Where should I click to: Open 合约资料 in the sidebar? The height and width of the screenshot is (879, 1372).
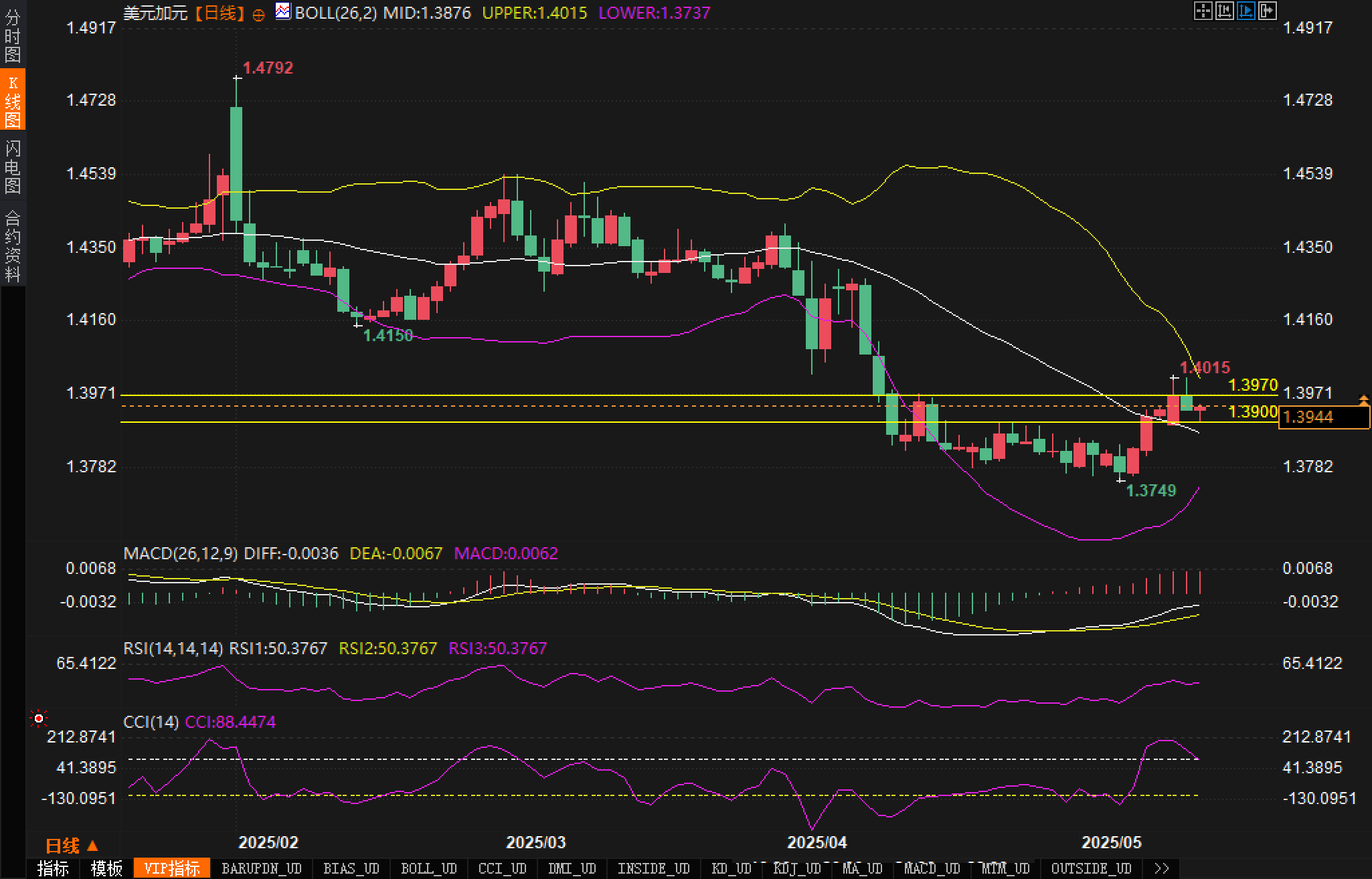click(x=13, y=246)
